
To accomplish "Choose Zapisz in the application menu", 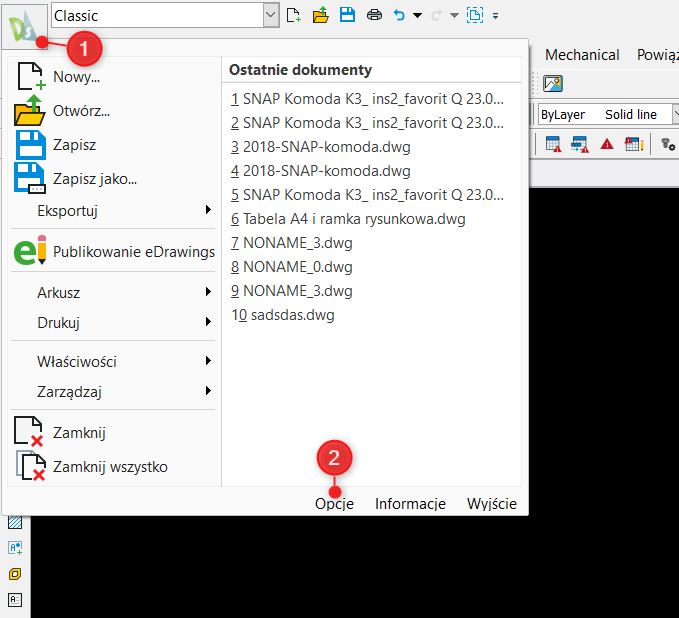I will tap(113, 145).
